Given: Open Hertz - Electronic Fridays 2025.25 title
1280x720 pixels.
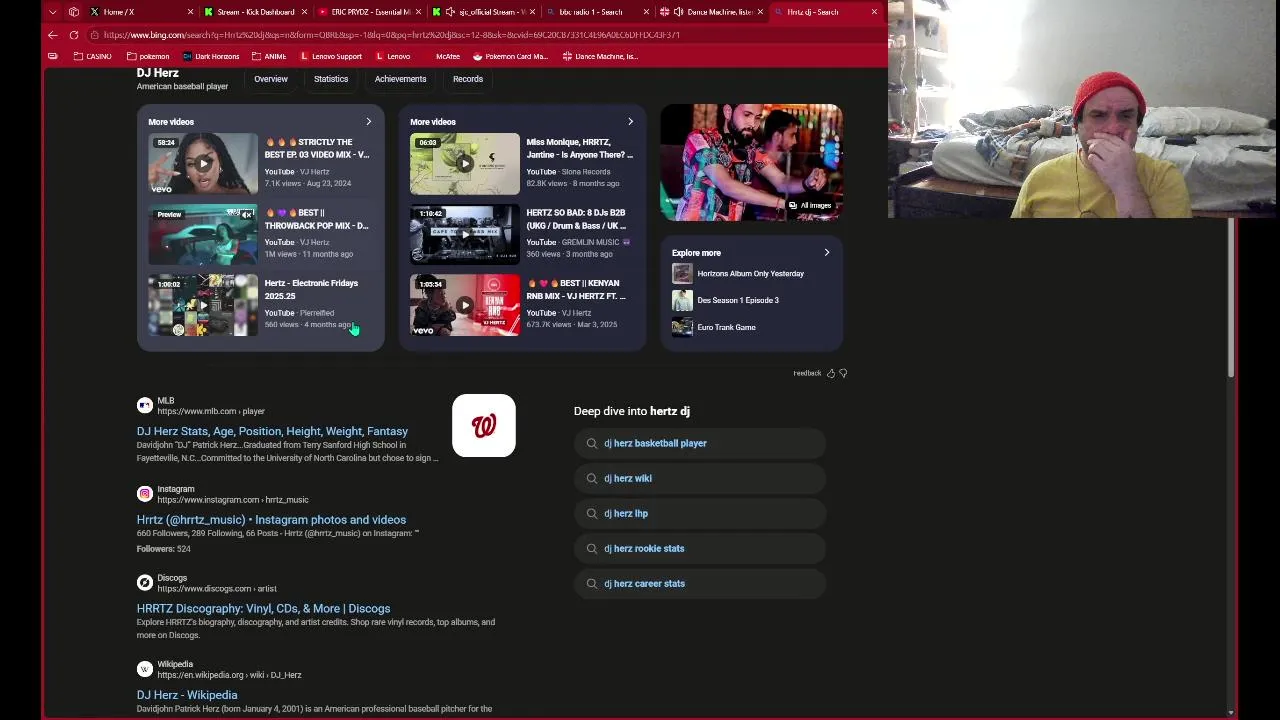Looking at the screenshot, I should click(311, 289).
